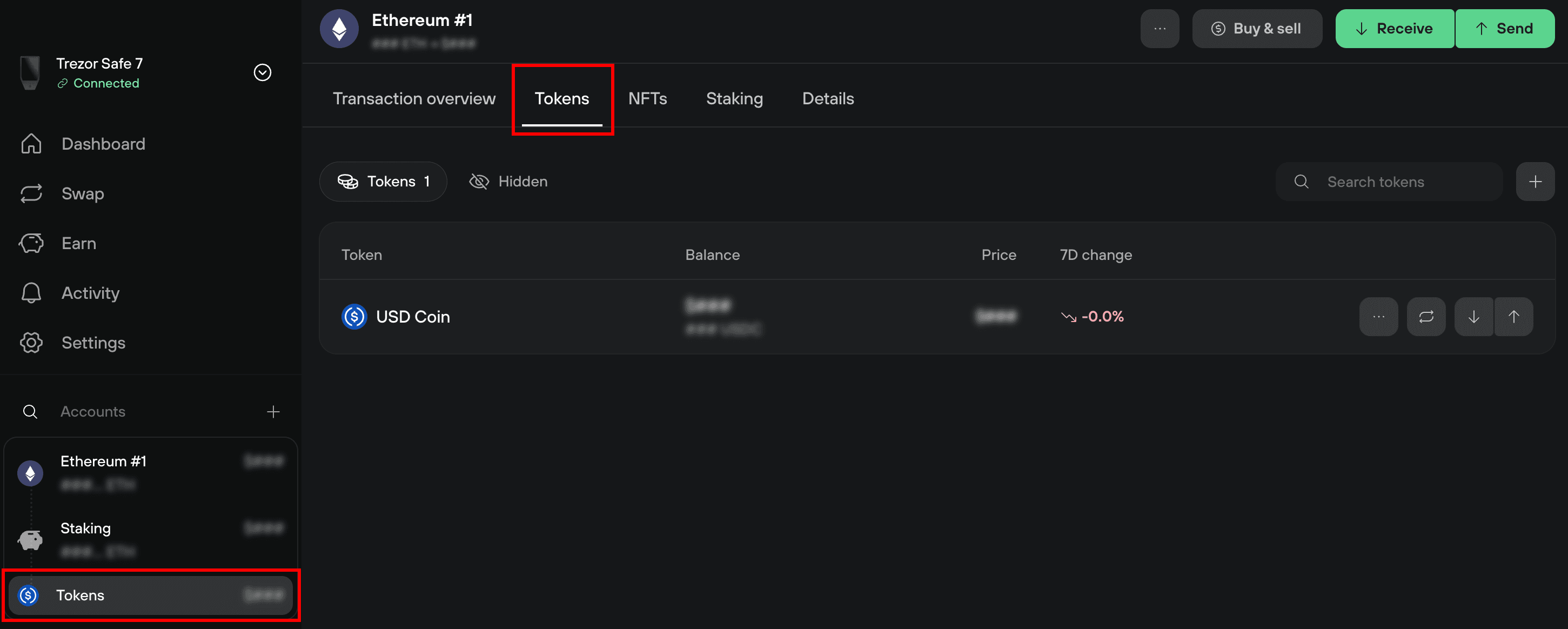The width and height of the screenshot is (1568, 629).
Task: Click the Ethereum #1 sidebar account icon
Action: point(30,473)
